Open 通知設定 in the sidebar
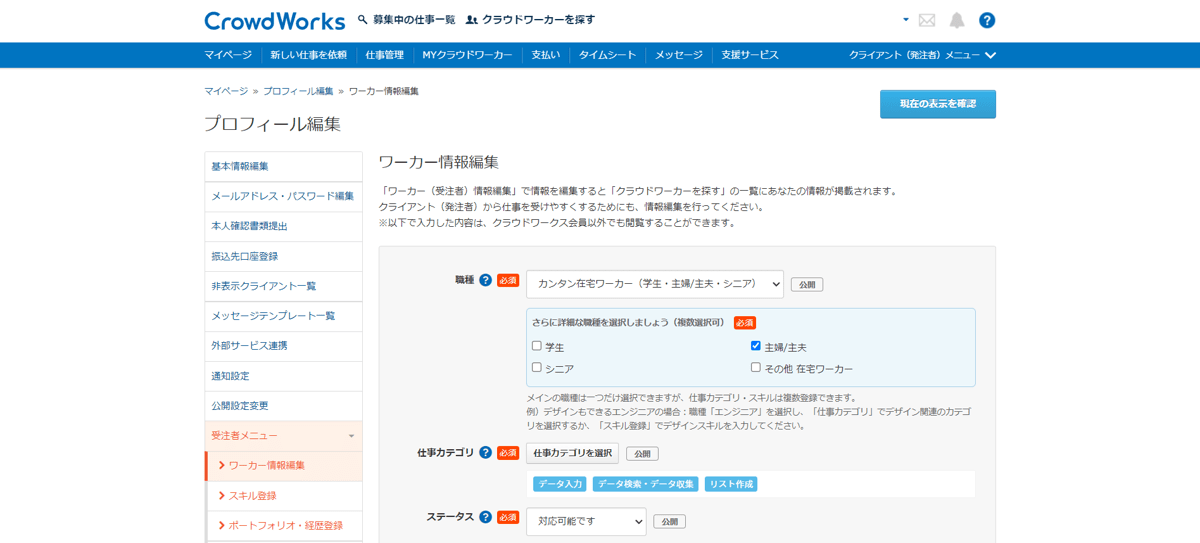1200x543 pixels. tap(284, 376)
